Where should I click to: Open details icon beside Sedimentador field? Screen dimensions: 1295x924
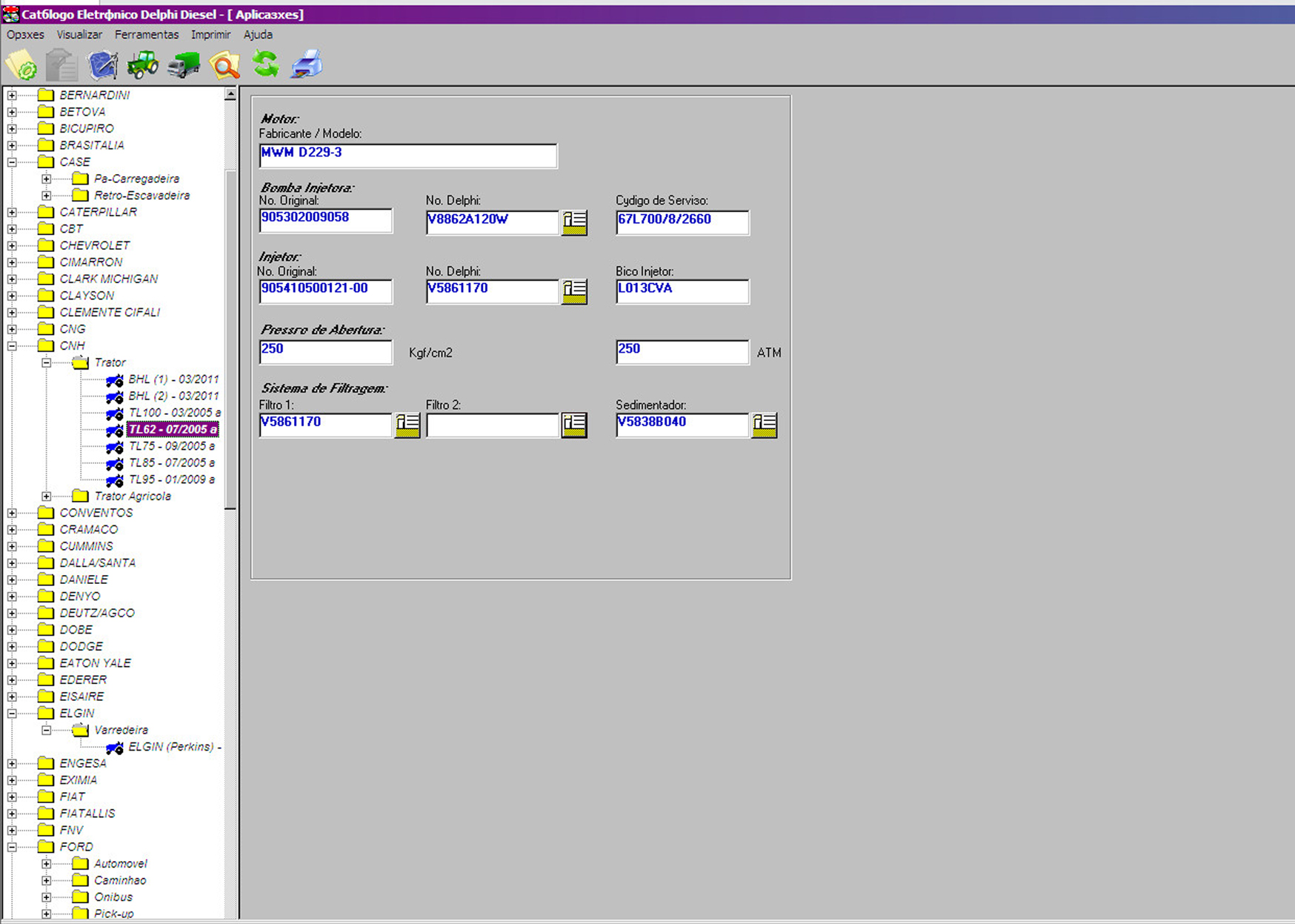click(764, 425)
